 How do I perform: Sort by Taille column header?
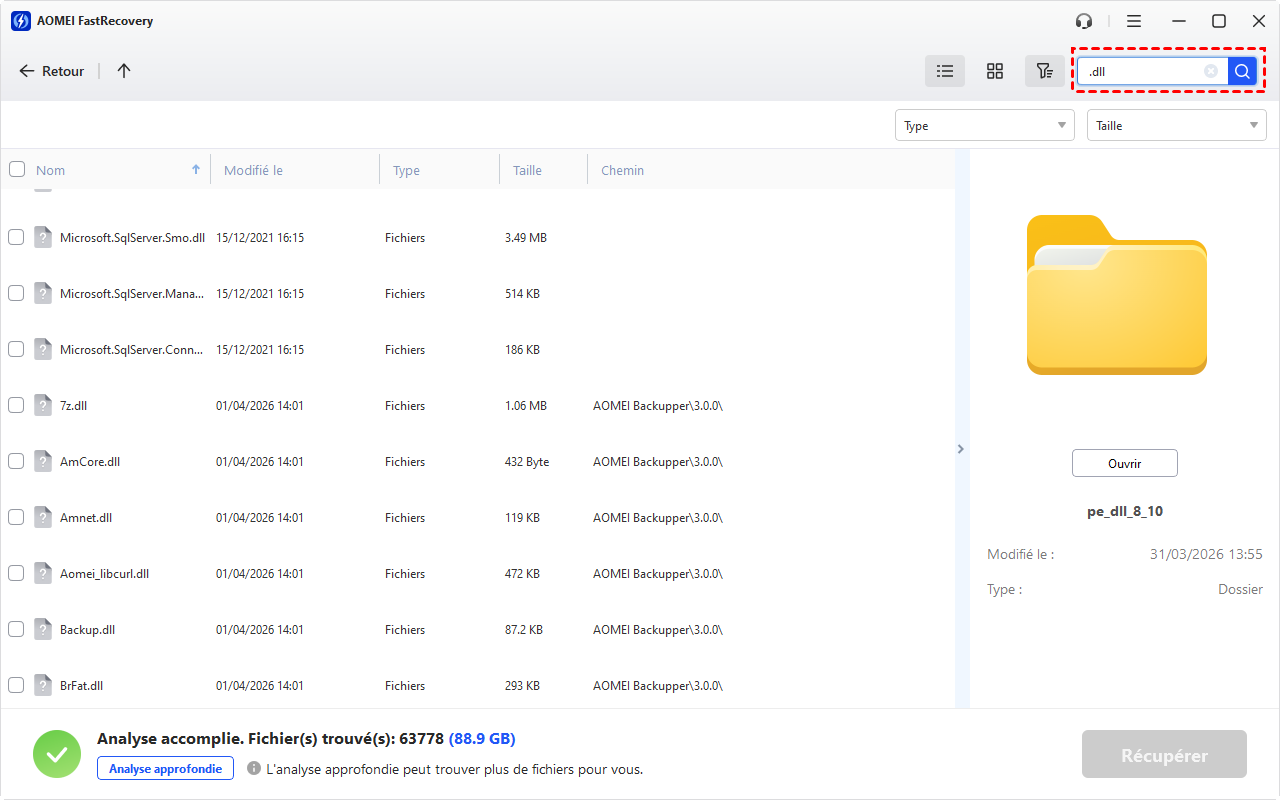click(527, 170)
